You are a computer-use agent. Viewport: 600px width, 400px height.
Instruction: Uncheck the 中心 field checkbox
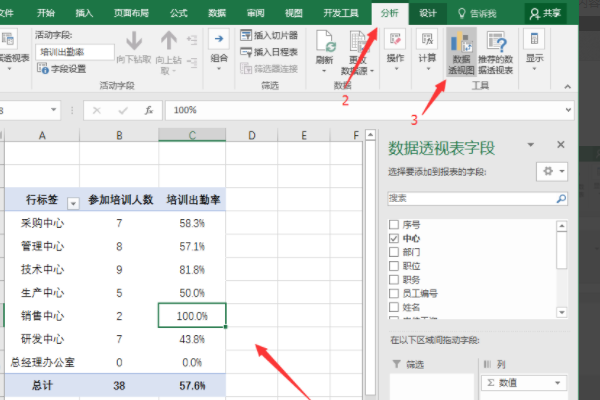tap(394, 239)
